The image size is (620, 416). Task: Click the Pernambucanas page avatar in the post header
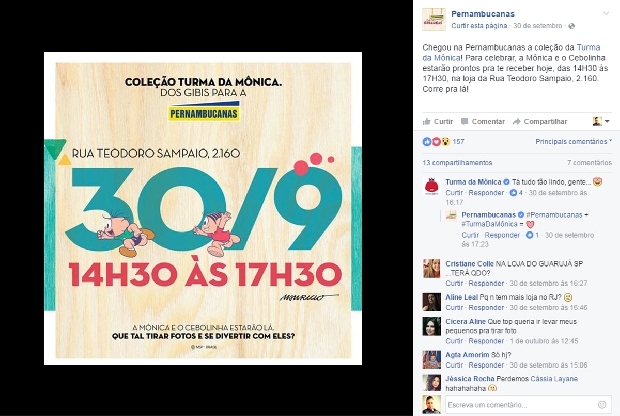[434, 19]
